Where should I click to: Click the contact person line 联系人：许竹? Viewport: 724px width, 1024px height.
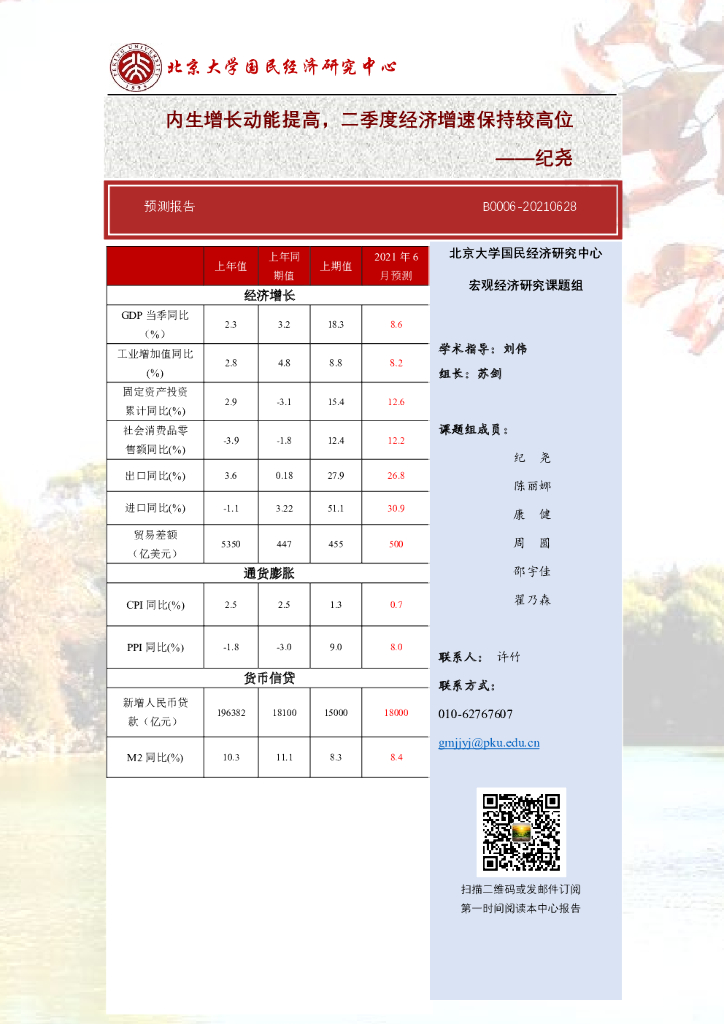(x=480, y=657)
